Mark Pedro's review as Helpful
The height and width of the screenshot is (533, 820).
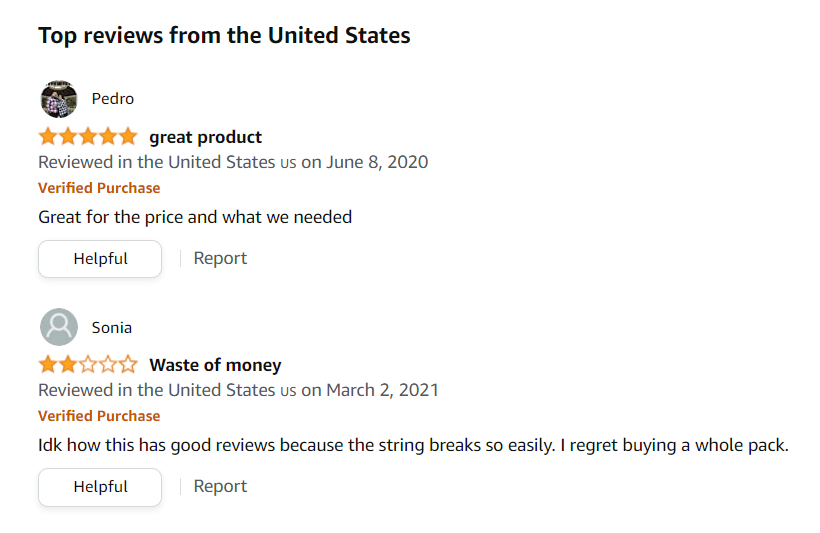[100, 259]
